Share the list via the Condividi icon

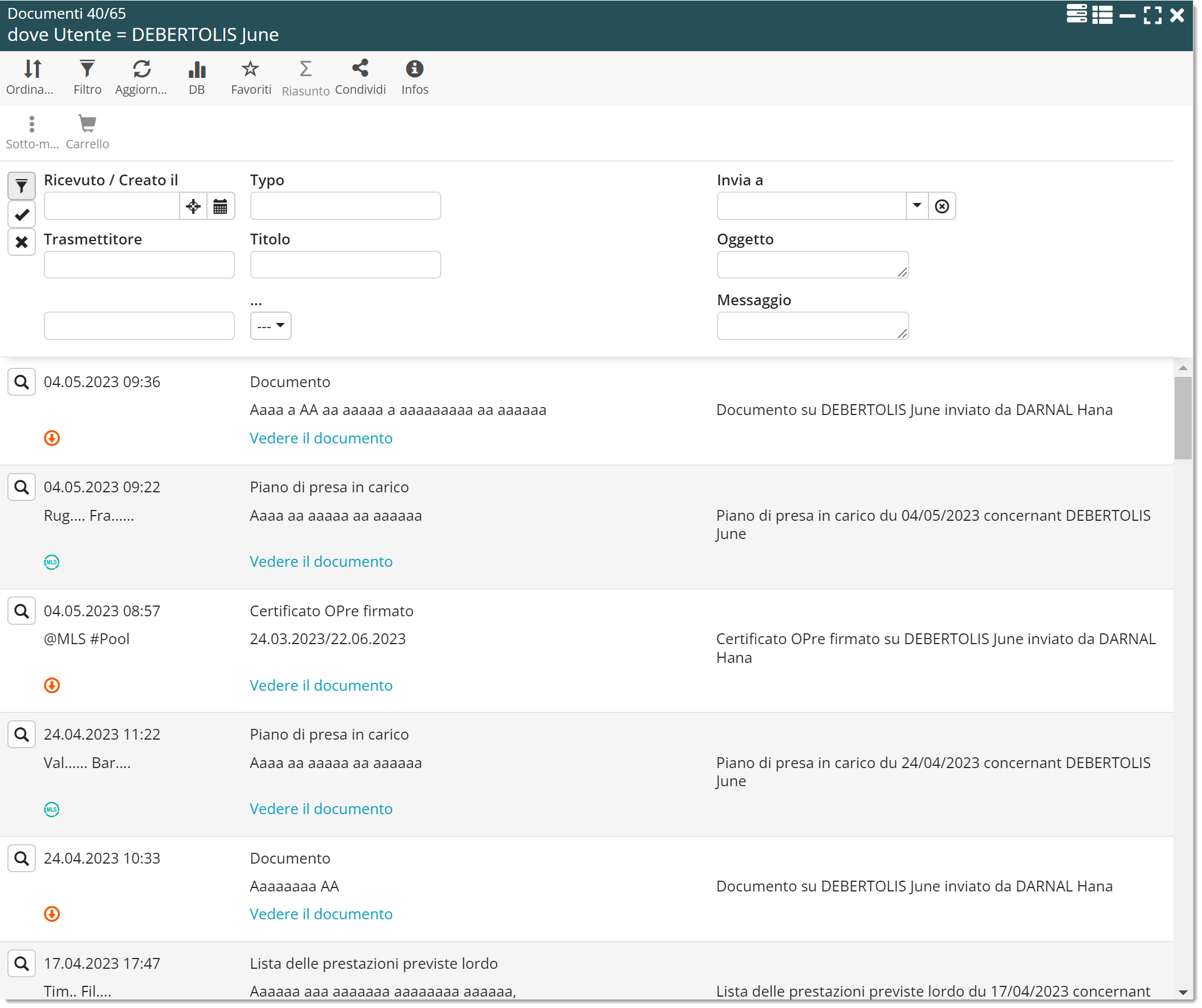coord(360,69)
